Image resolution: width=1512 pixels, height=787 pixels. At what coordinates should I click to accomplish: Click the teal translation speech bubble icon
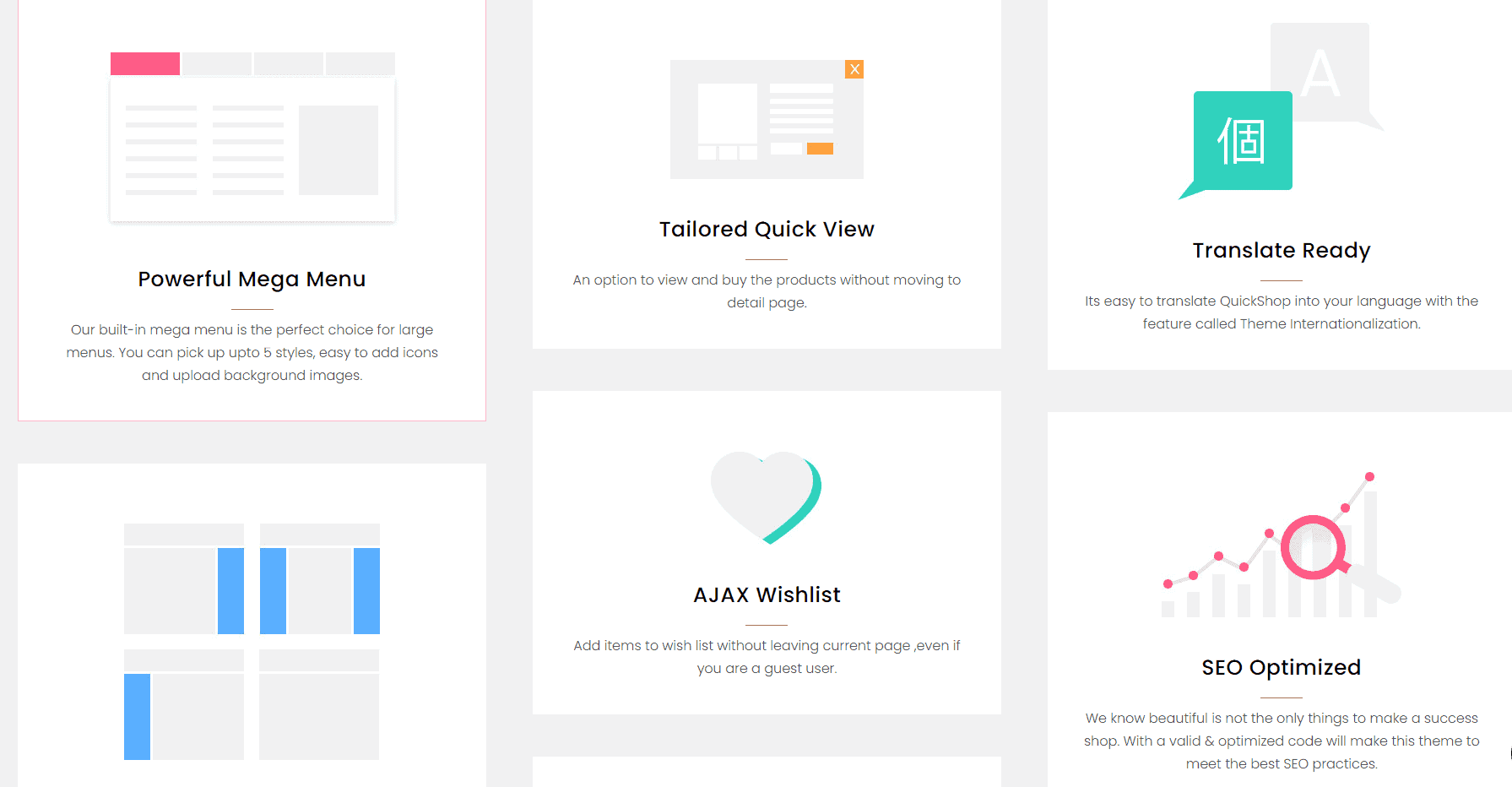[x=1241, y=142]
